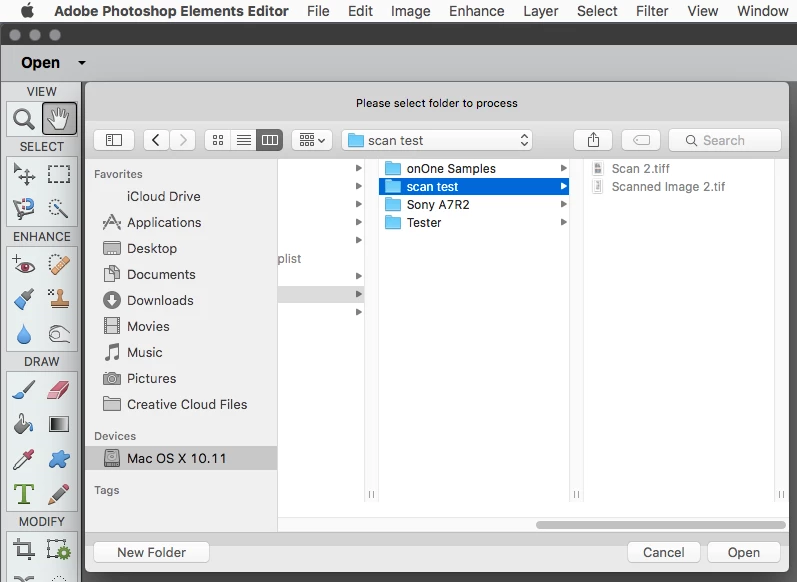
Task: Select the Quick Selection tool
Action: (59, 208)
